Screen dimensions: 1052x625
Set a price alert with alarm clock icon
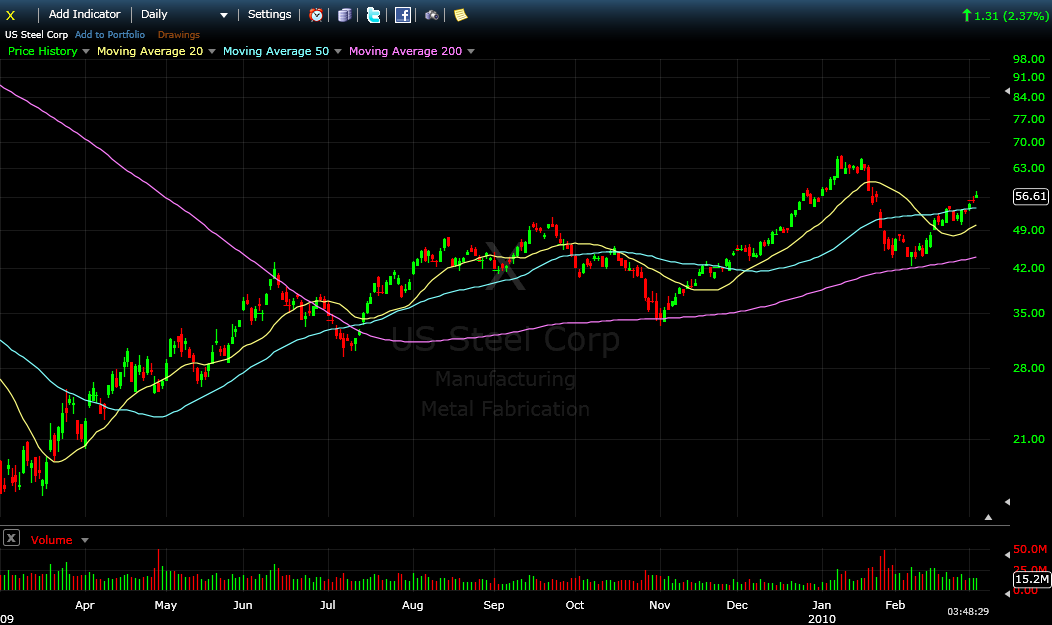316,15
